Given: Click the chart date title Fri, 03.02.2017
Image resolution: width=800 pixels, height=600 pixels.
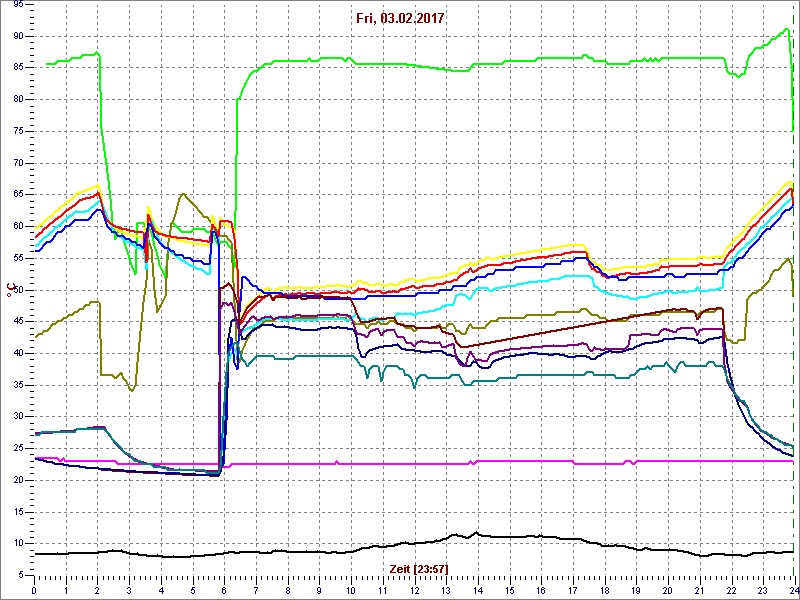Looking at the screenshot, I should [x=400, y=19].
